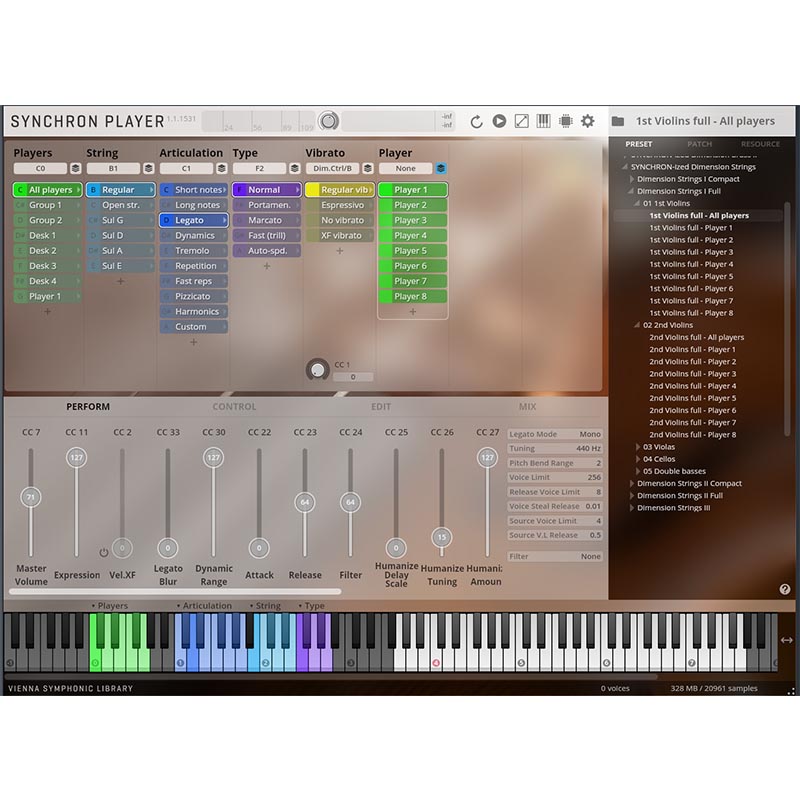Screen dimensions: 800x800
Task: Collapse the 01 1st Violins folder
Action: point(637,204)
